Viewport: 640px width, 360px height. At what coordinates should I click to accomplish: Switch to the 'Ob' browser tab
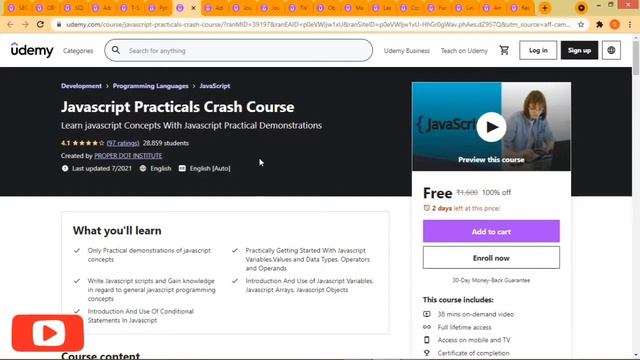point(327,8)
